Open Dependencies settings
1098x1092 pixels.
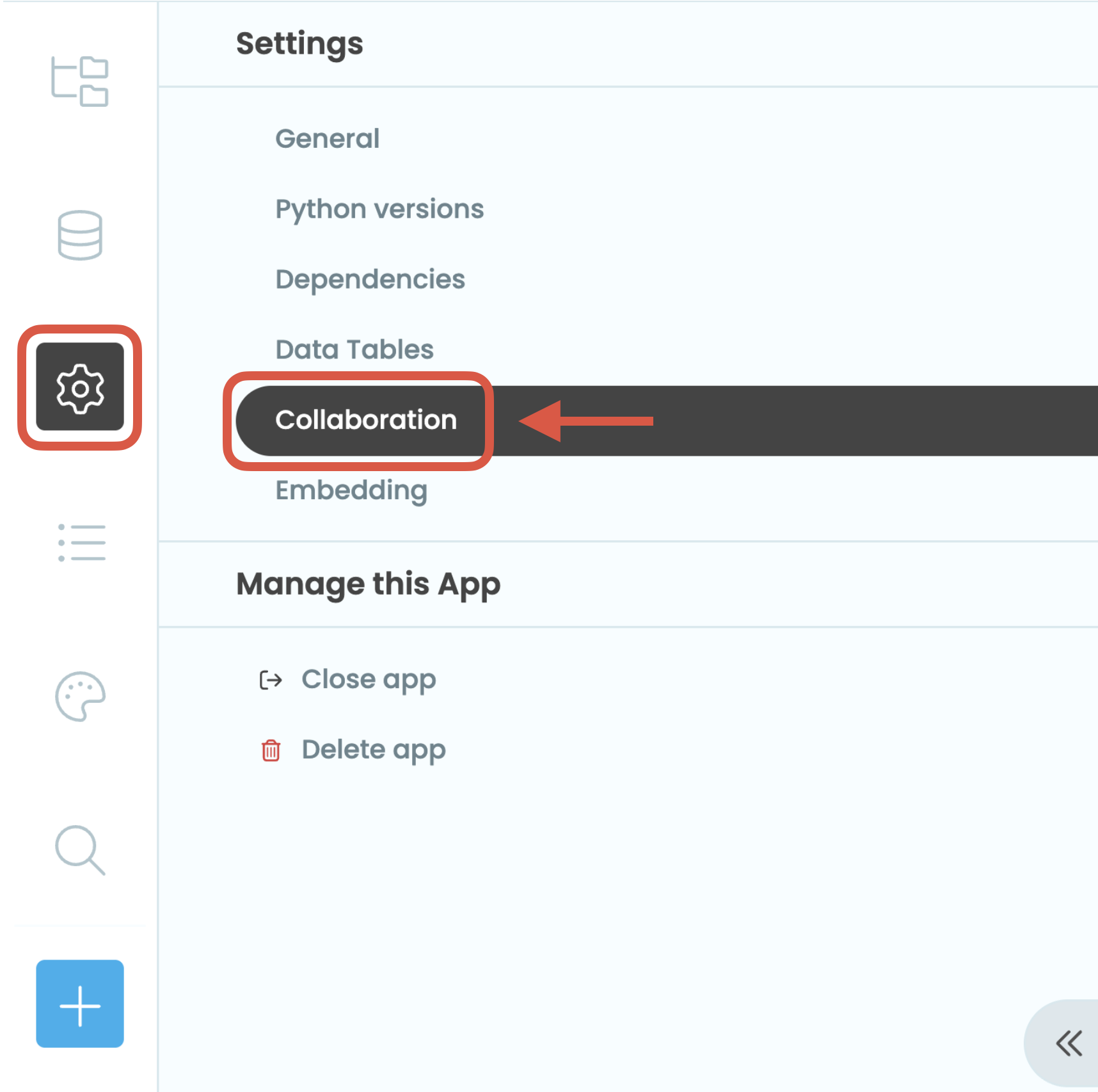click(370, 279)
